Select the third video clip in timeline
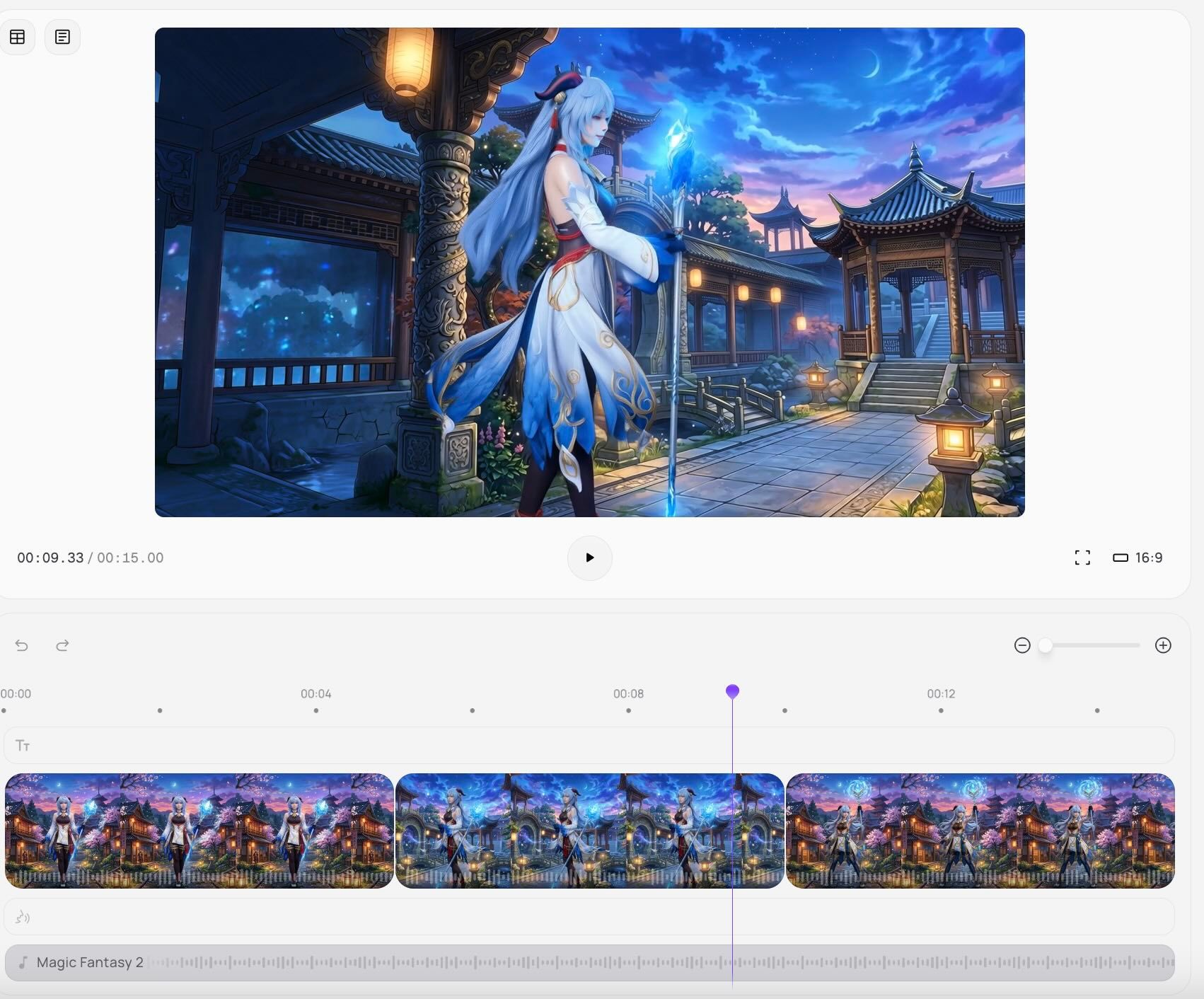 click(x=980, y=831)
